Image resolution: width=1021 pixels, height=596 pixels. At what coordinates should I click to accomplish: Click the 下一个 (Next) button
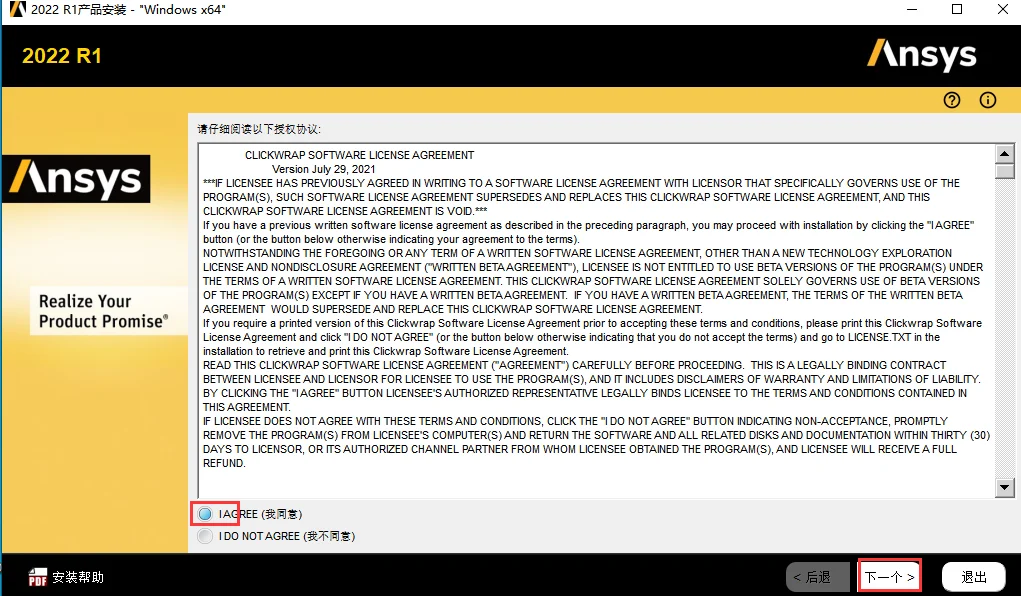click(x=889, y=576)
